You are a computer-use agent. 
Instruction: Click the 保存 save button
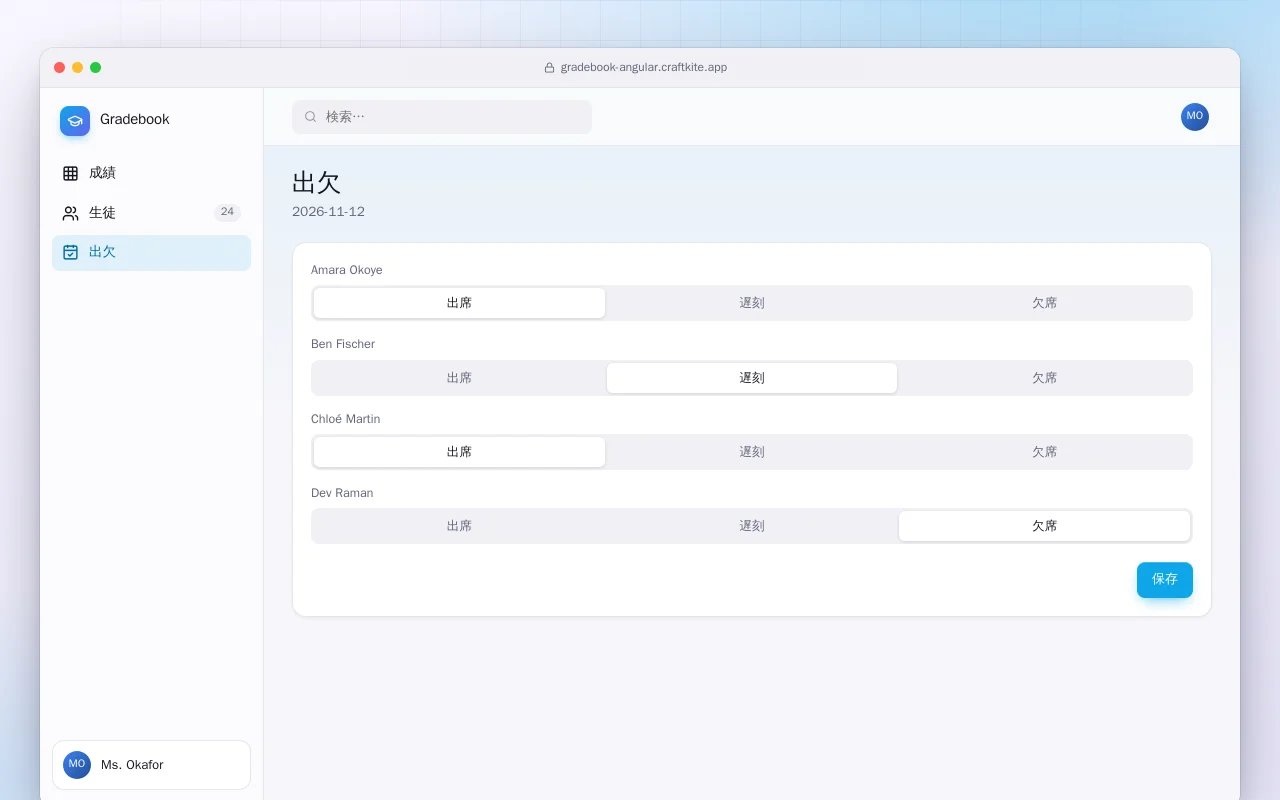[x=1165, y=580]
